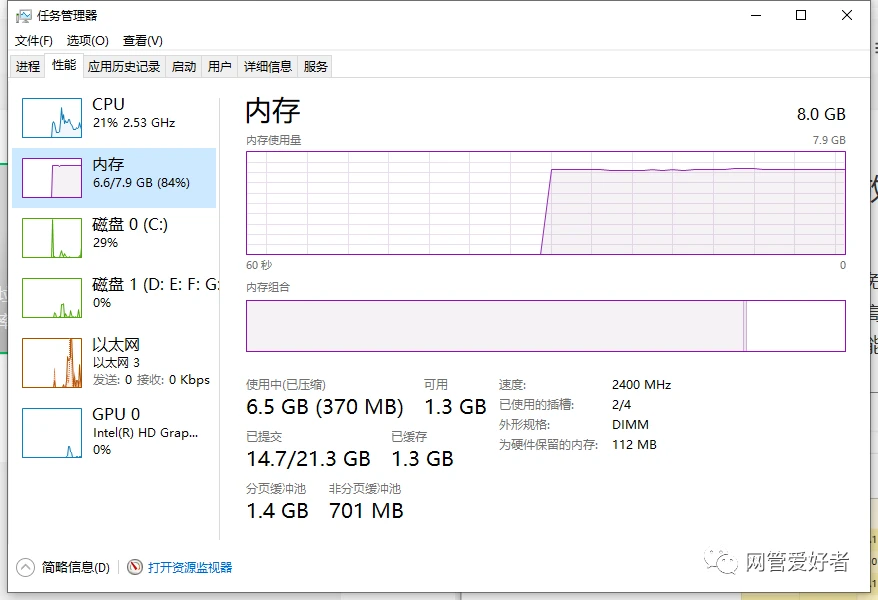The width and height of the screenshot is (878, 600).
Task: Select the CPU usage graph thumbnail
Action: point(52,118)
